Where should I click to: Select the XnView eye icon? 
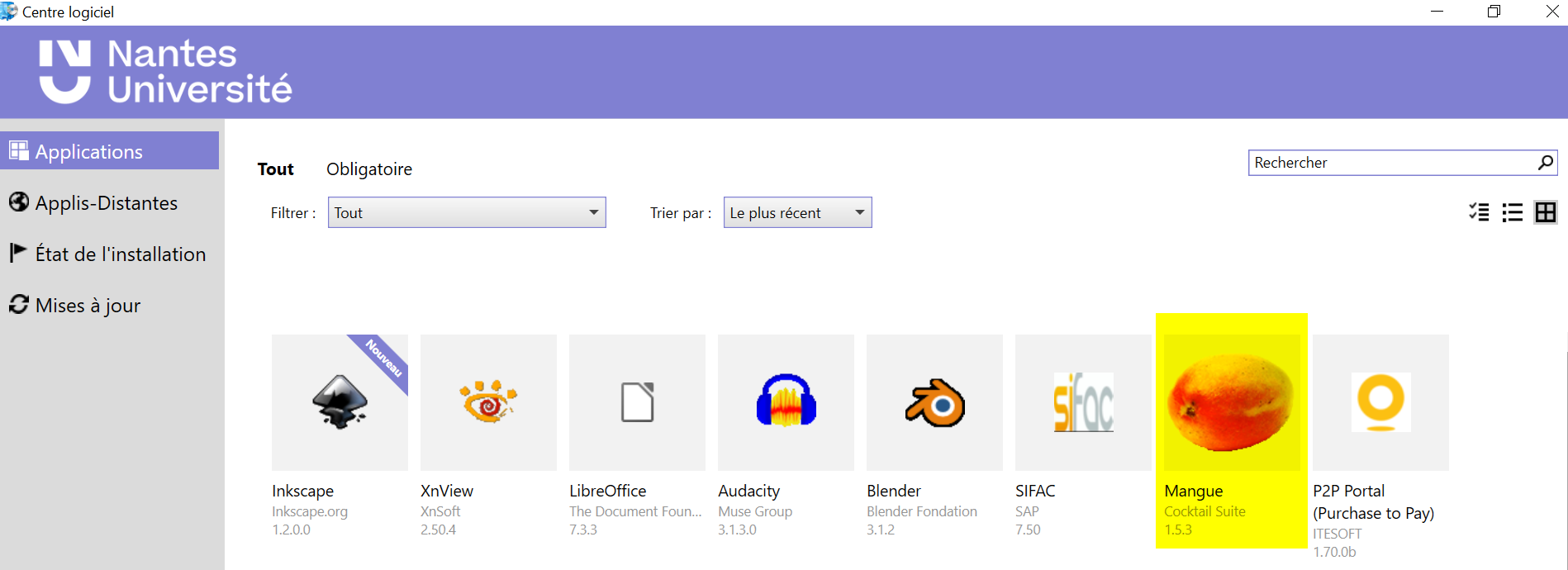(488, 402)
